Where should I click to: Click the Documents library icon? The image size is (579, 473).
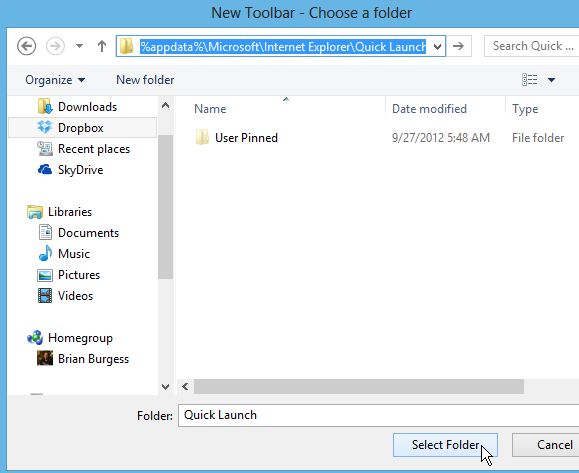coord(45,233)
